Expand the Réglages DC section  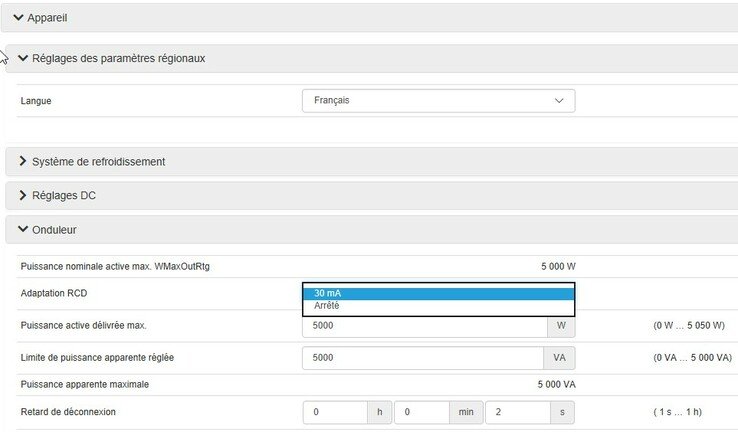(24, 195)
